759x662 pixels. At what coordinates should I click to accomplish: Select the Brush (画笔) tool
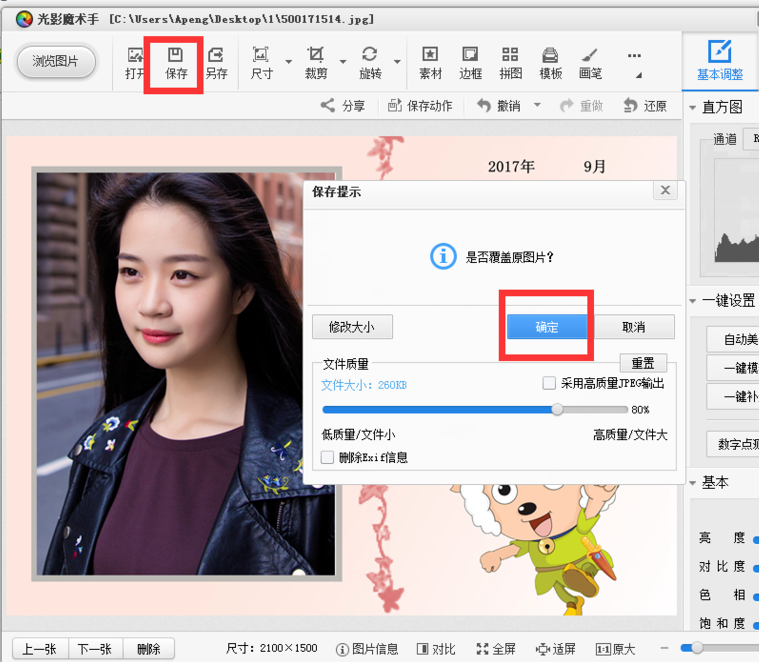[590, 63]
